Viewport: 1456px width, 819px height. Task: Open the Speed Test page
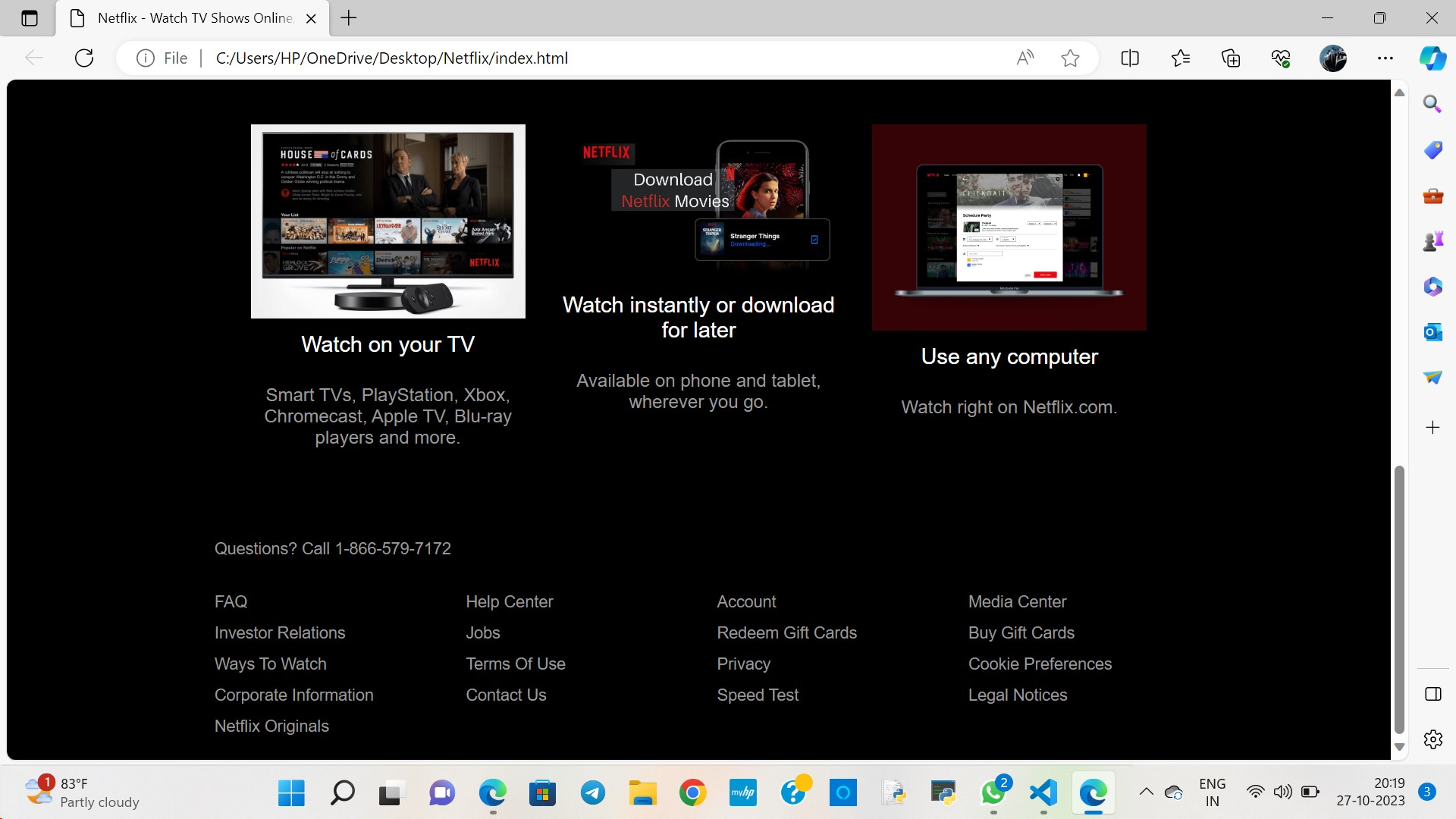pos(757,695)
